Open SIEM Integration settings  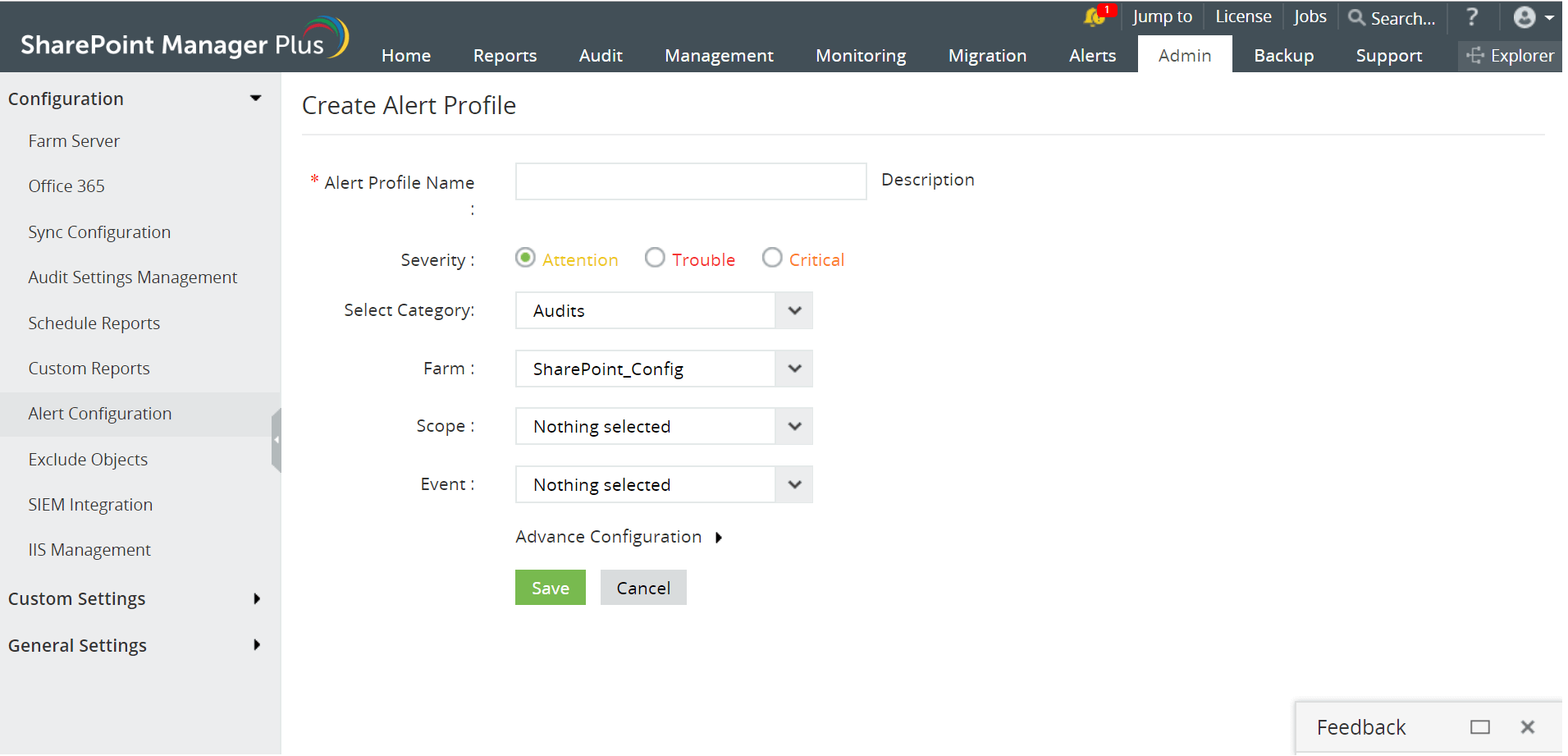click(90, 505)
